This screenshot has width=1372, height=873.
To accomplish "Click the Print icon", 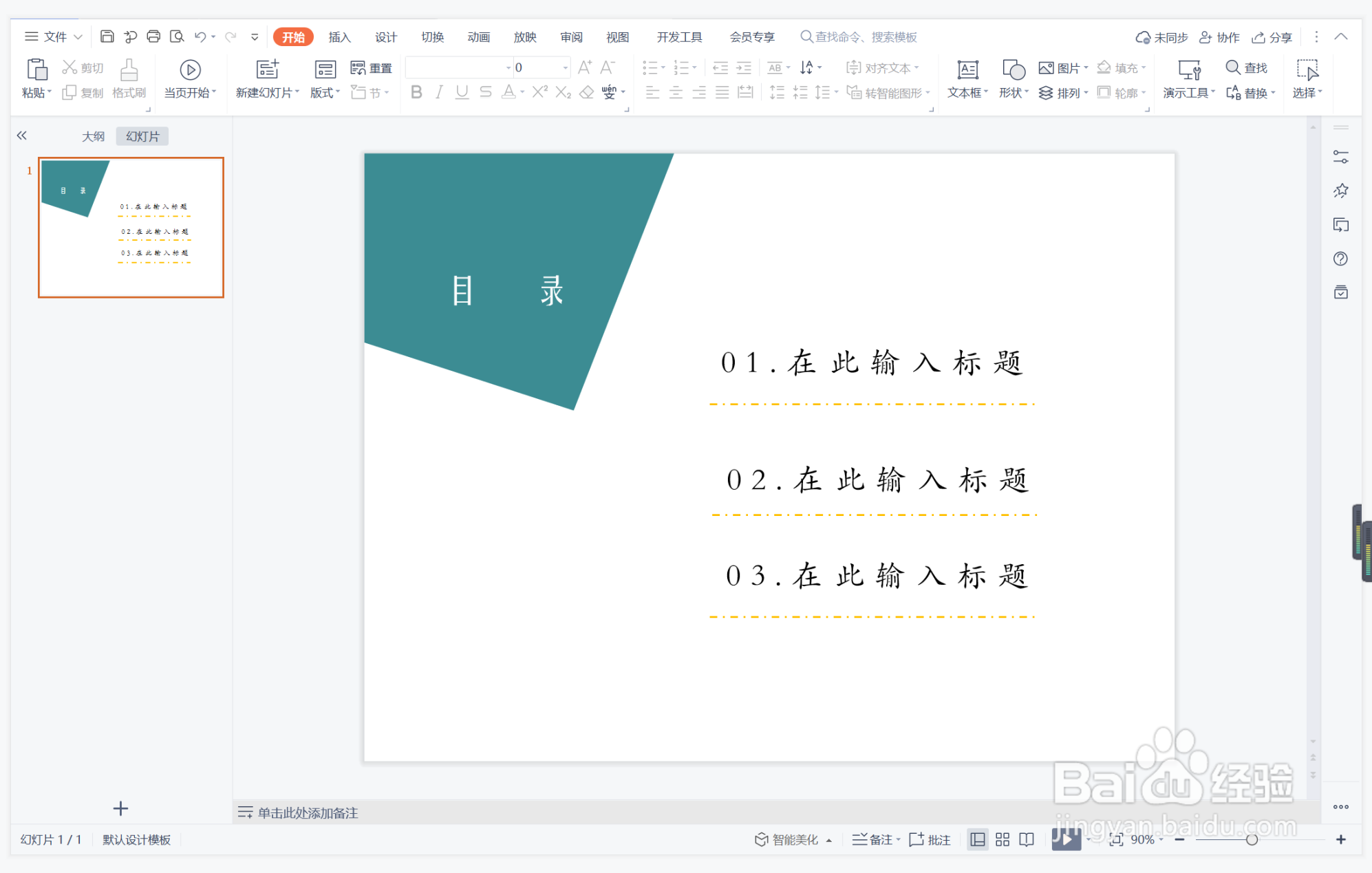I will [153, 36].
